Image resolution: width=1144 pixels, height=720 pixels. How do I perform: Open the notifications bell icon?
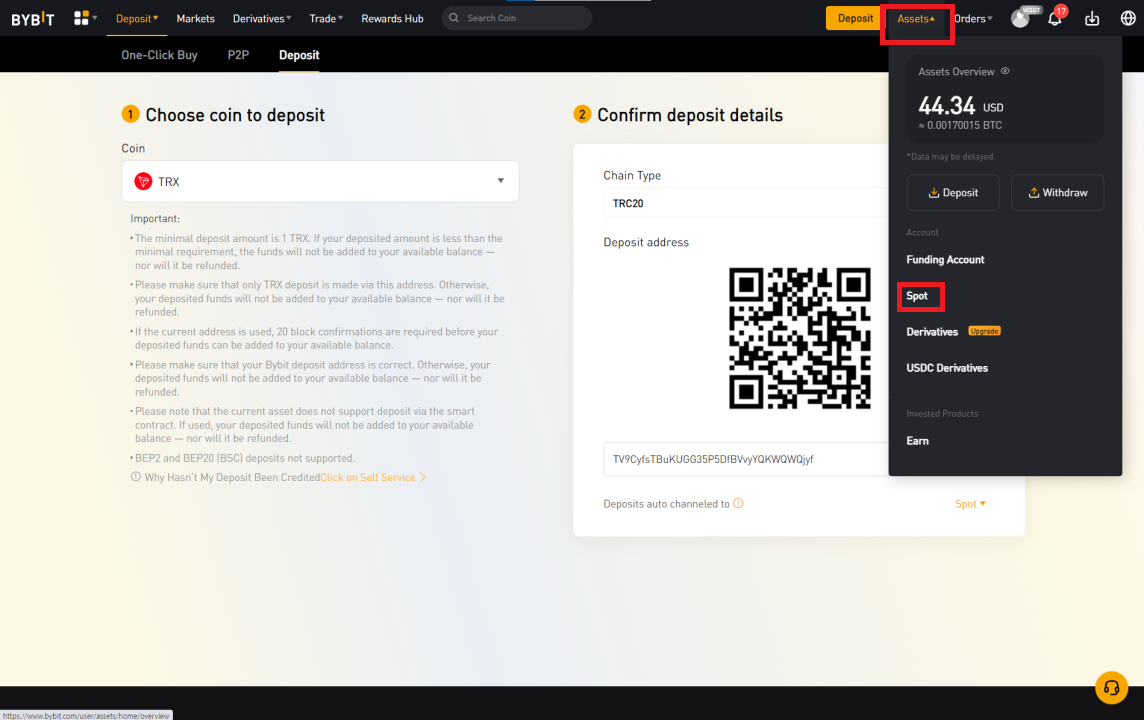pos(1054,18)
